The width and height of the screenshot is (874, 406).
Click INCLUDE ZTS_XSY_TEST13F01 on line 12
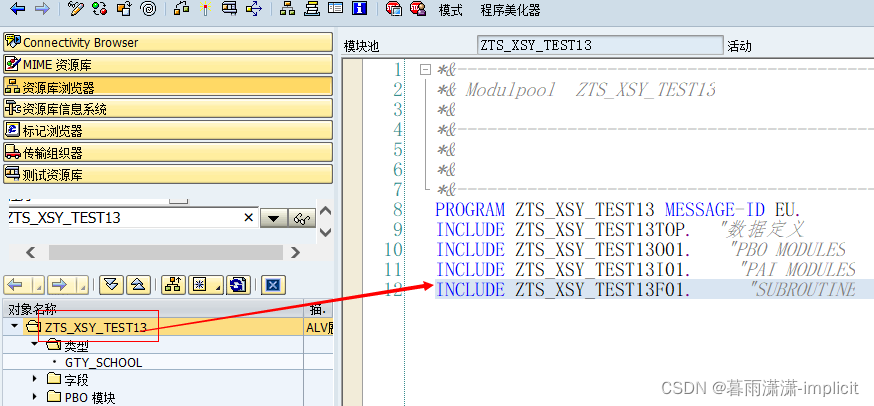[564, 289]
